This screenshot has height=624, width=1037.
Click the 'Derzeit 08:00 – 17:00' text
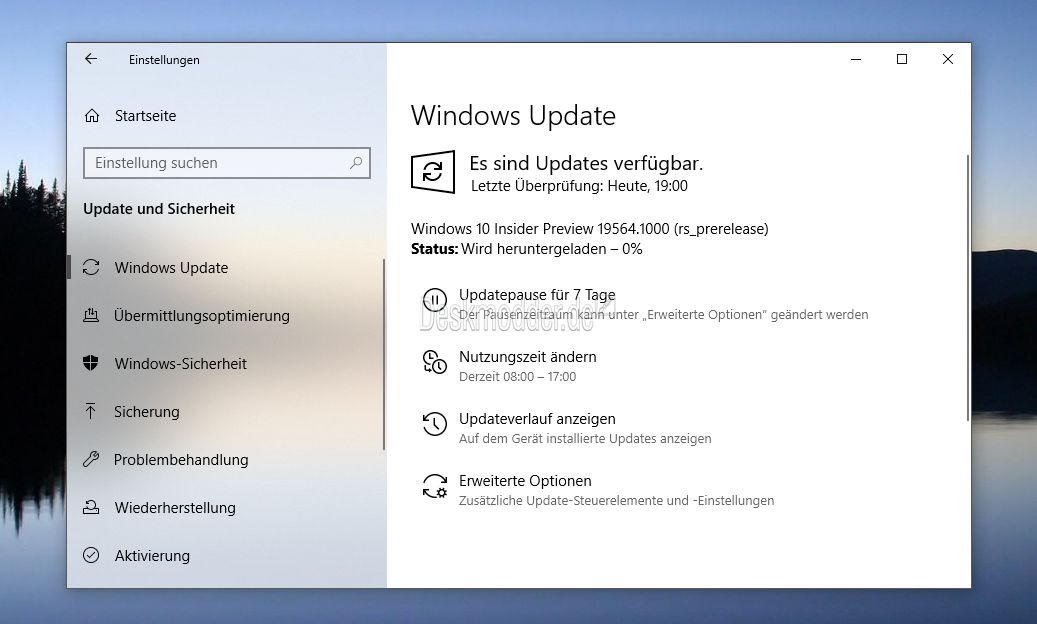[517, 376]
